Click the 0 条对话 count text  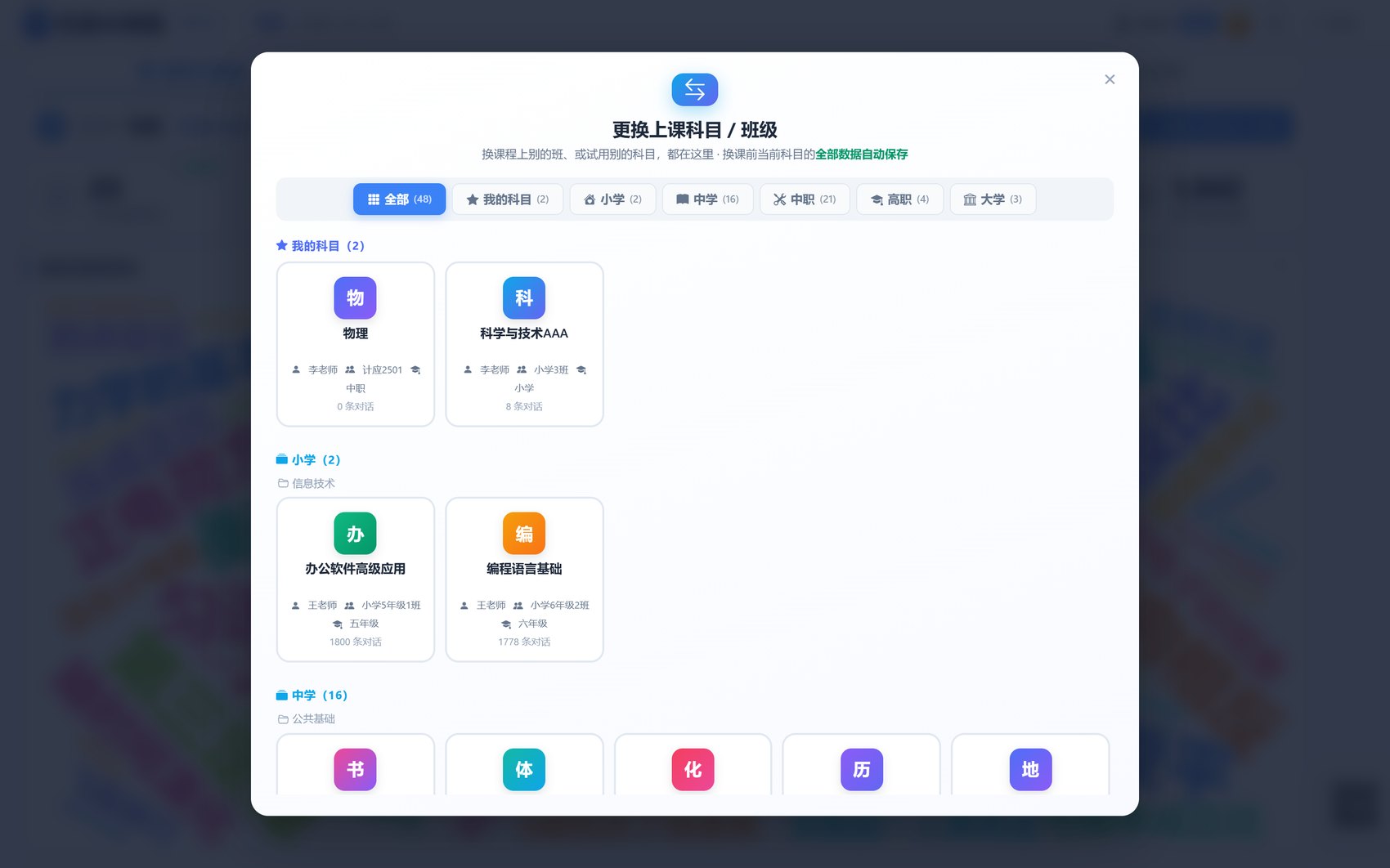pyautogui.click(x=355, y=406)
